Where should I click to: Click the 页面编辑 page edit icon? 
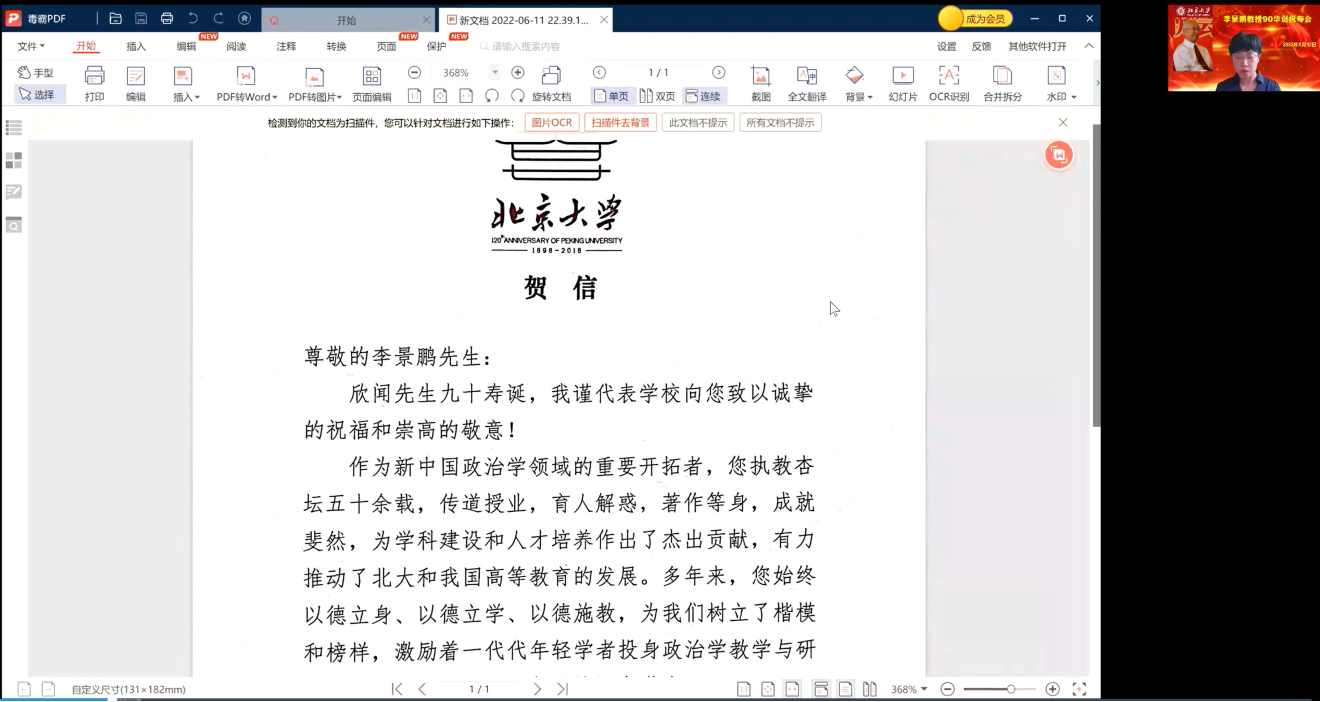(371, 83)
